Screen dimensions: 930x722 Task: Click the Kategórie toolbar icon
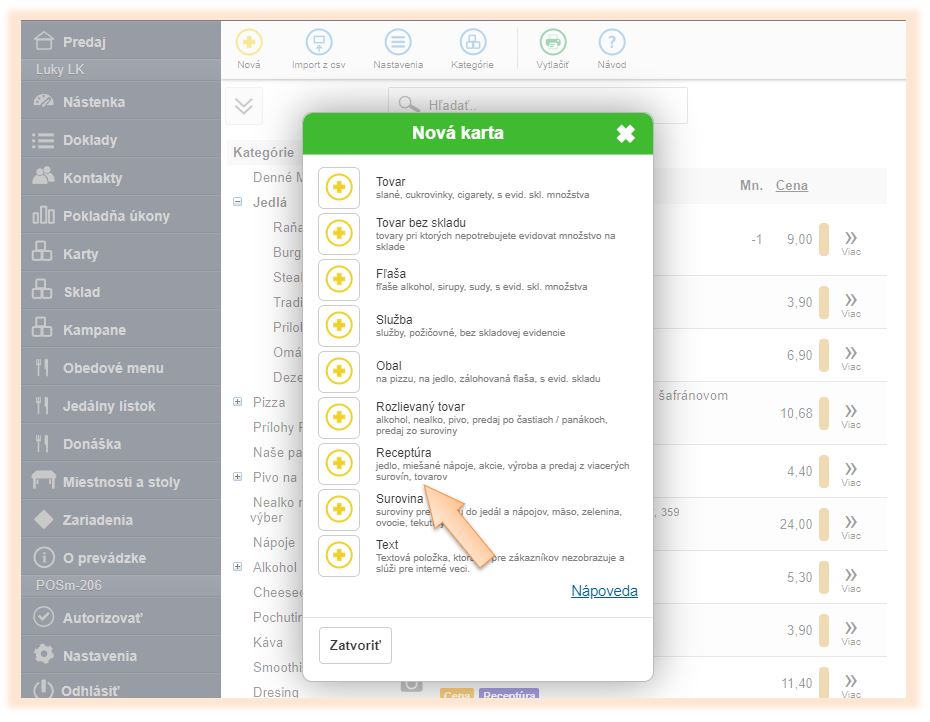point(472,43)
